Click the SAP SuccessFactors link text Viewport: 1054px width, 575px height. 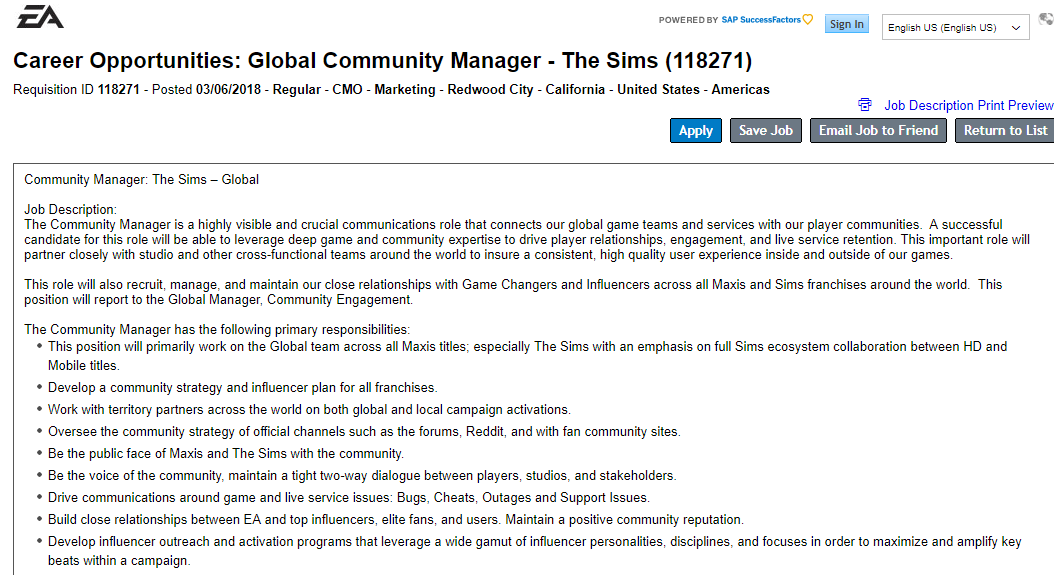[x=761, y=20]
